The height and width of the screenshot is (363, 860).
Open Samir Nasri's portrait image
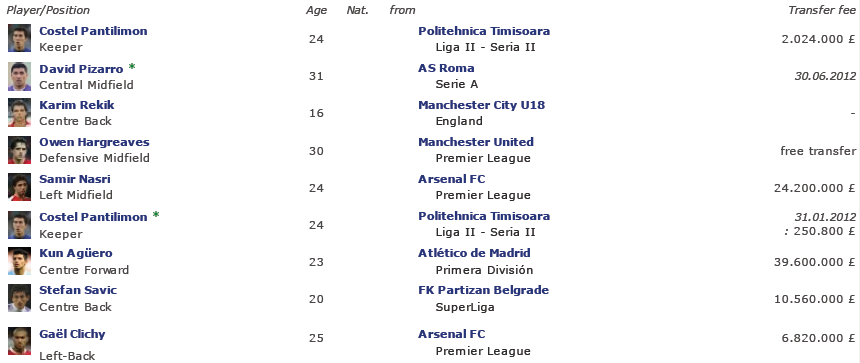[19, 187]
